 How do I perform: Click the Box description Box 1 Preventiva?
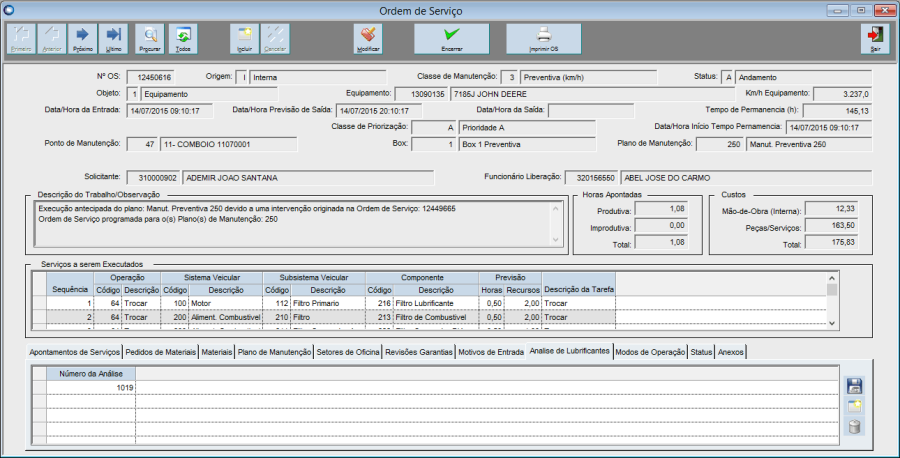527,145
